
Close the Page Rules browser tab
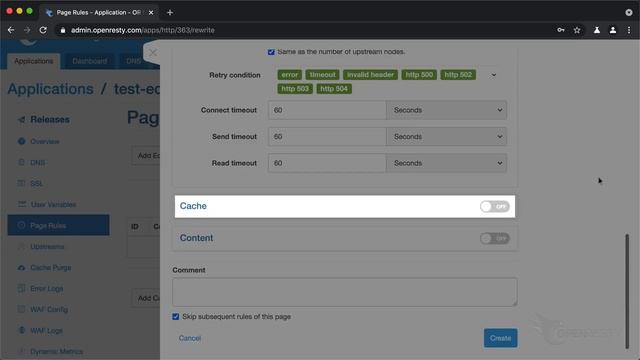tap(151, 13)
